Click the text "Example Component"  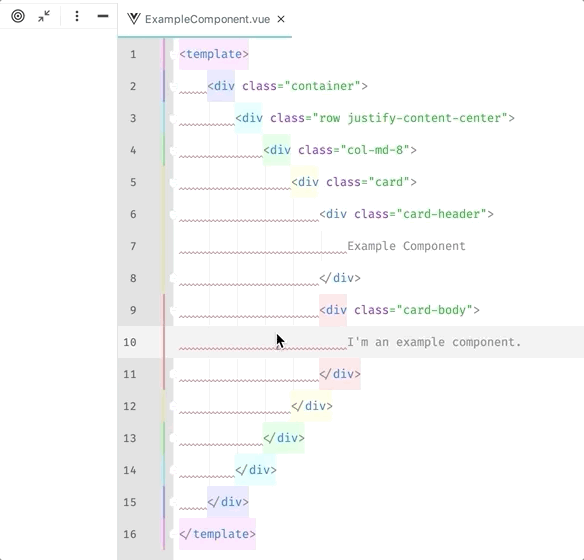(x=406, y=246)
